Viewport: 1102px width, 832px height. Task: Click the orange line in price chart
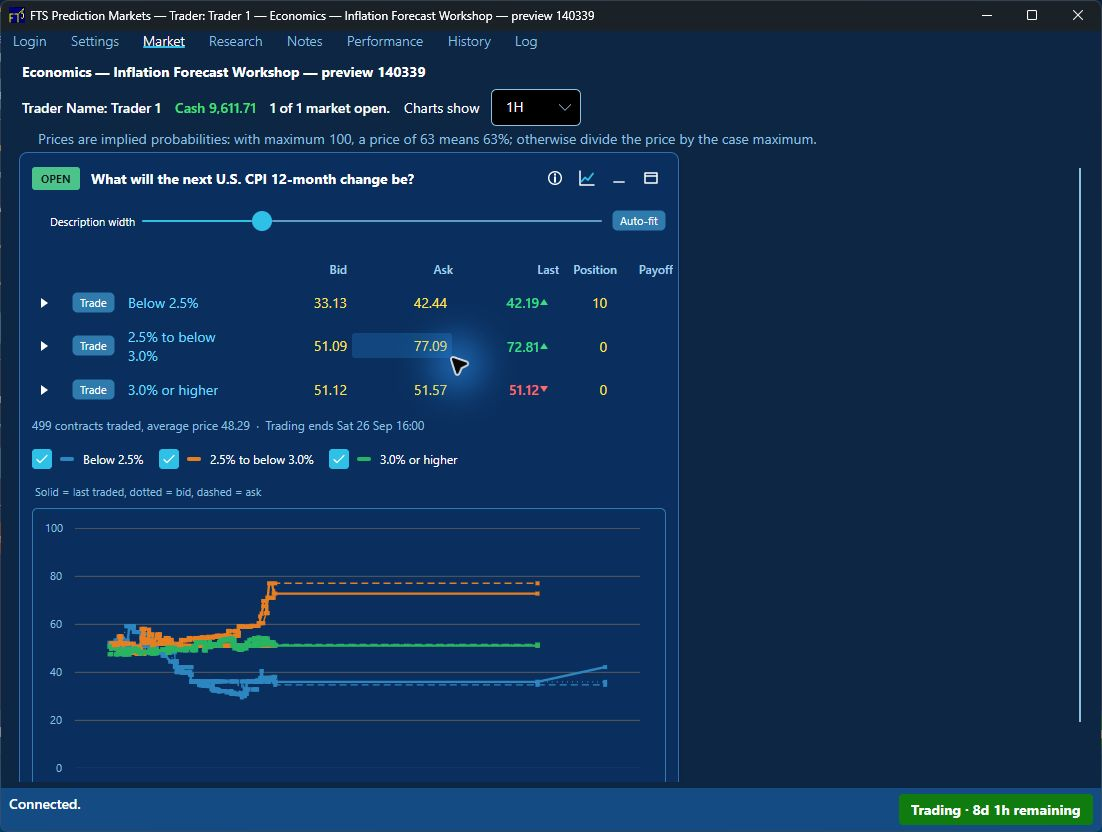408,594
